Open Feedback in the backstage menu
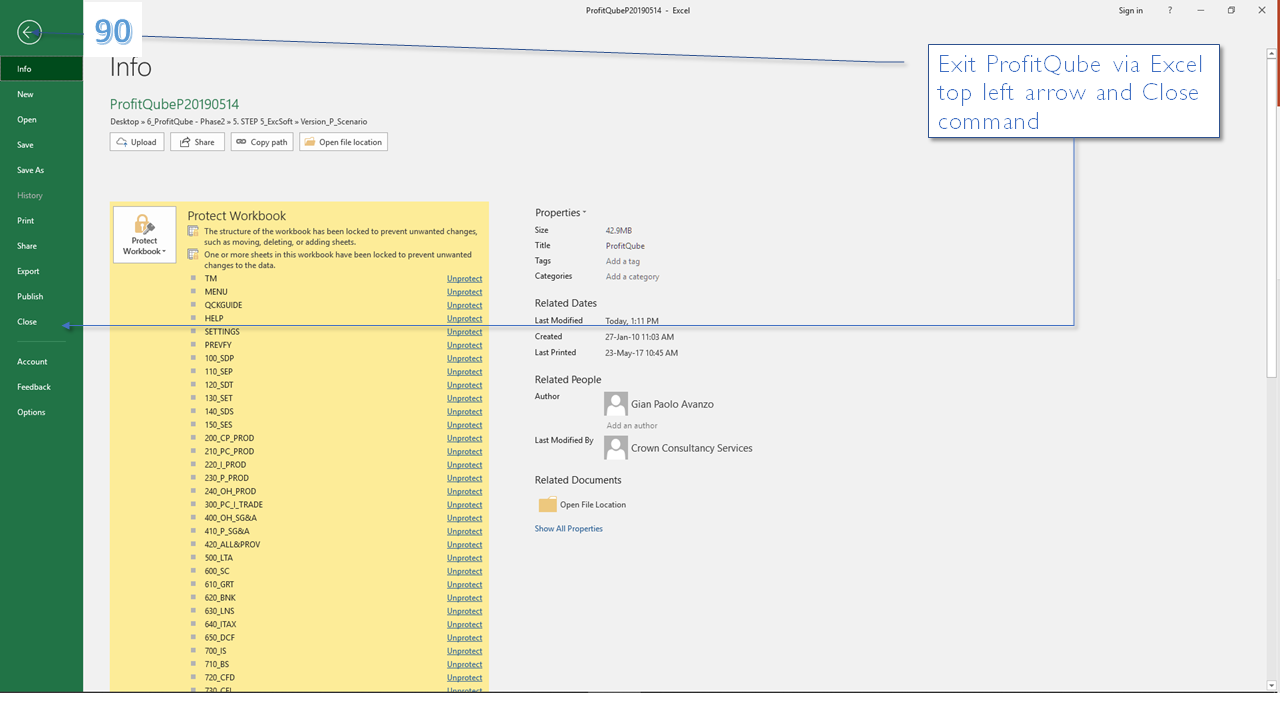This screenshot has width=1280, height=720. (41, 387)
